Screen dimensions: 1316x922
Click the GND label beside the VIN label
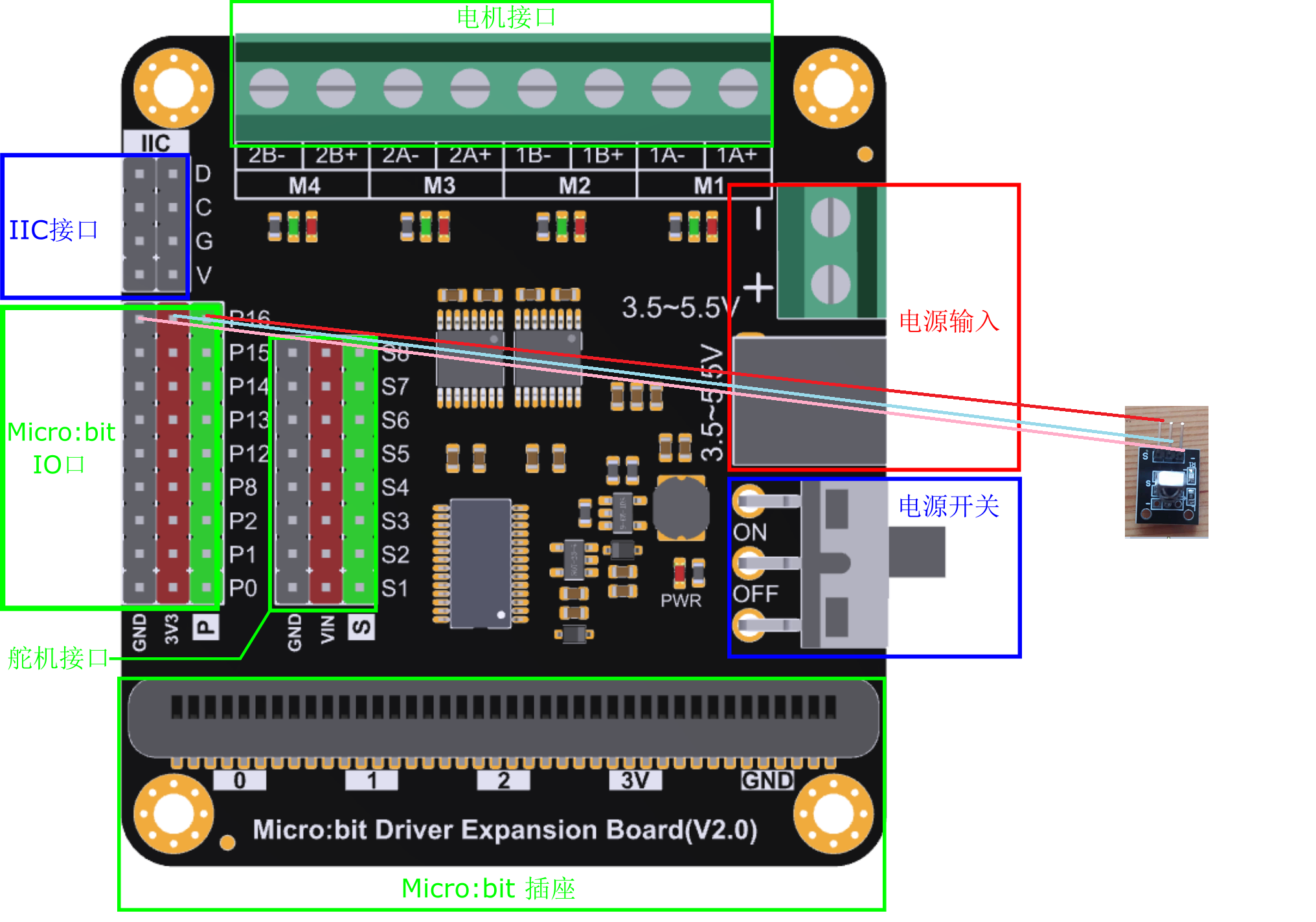[x=295, y=633]
